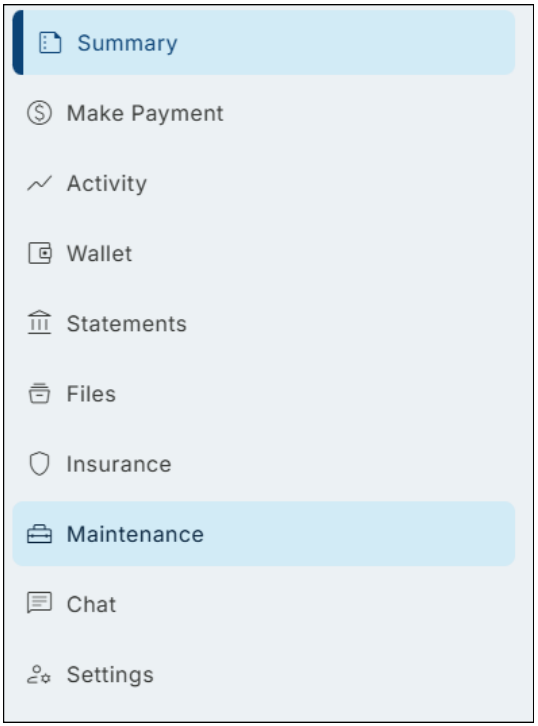
Task: Click the Wallet icon
Action: [40, 253]
